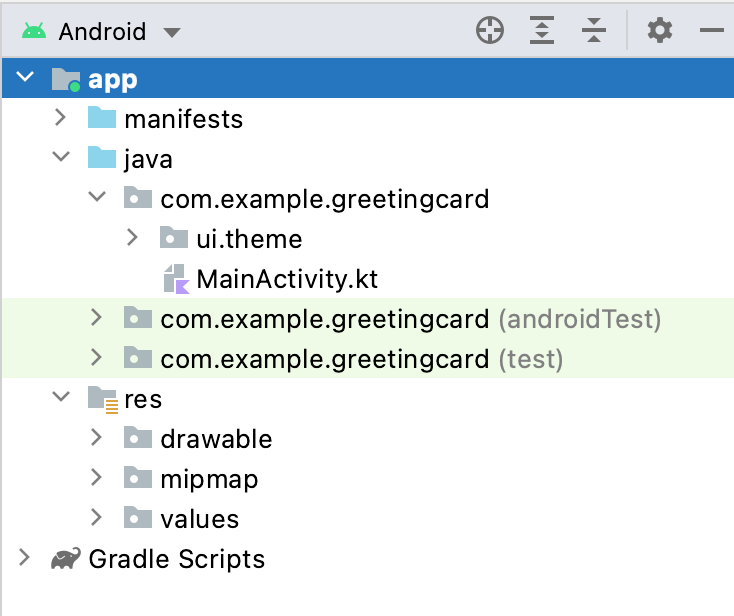Screen dimensions: 734x616
Task: Open the project view settings gear
Action: click(659, 31)
